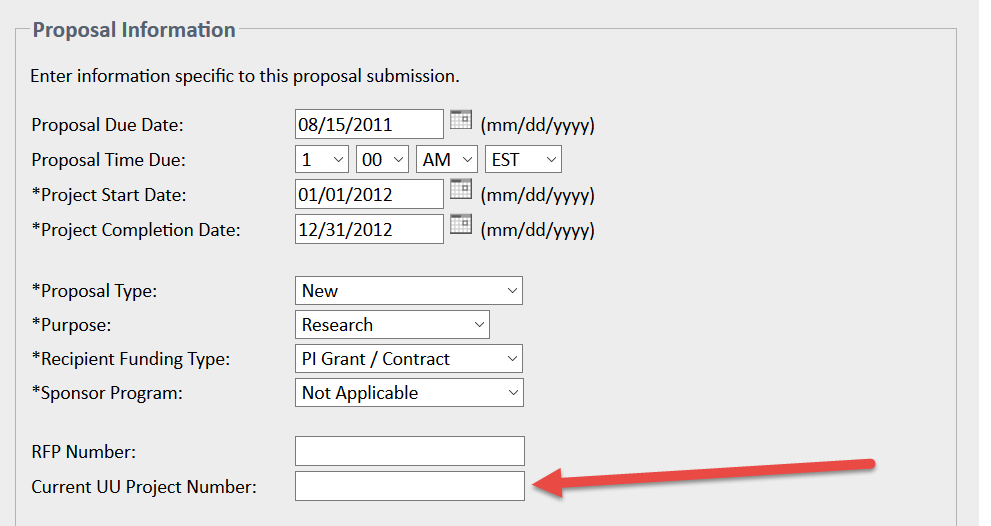
Task: Click the Project Completion Date field
Action: [x=369, y=229]
